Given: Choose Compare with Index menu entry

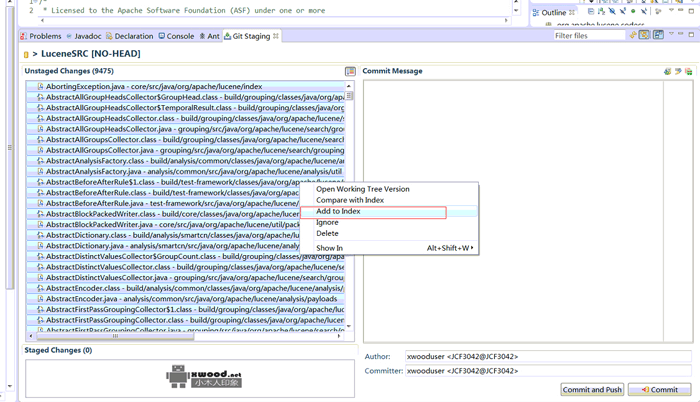Looking at the screenshot, I should [350, 200].
